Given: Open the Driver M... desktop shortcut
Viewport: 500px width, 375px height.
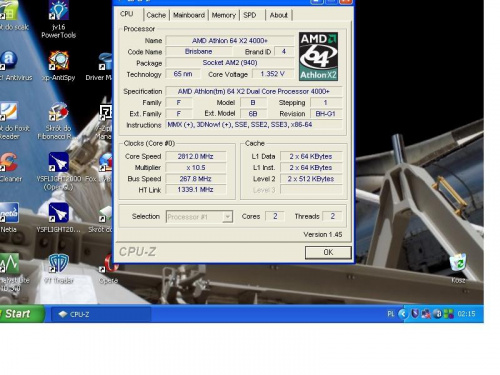Looking at the screenshot, I should point(105,61).
